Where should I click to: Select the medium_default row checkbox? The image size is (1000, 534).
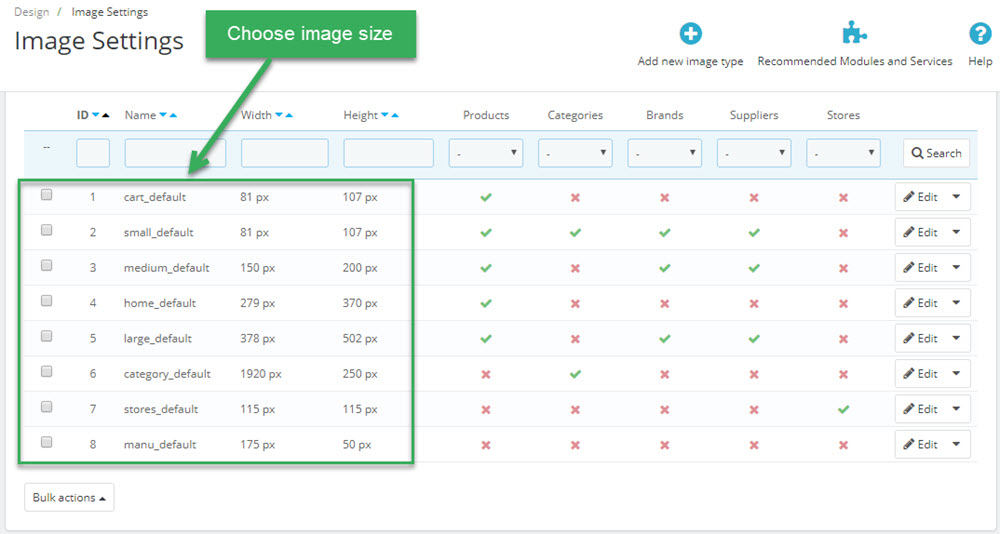pos(47,265)
